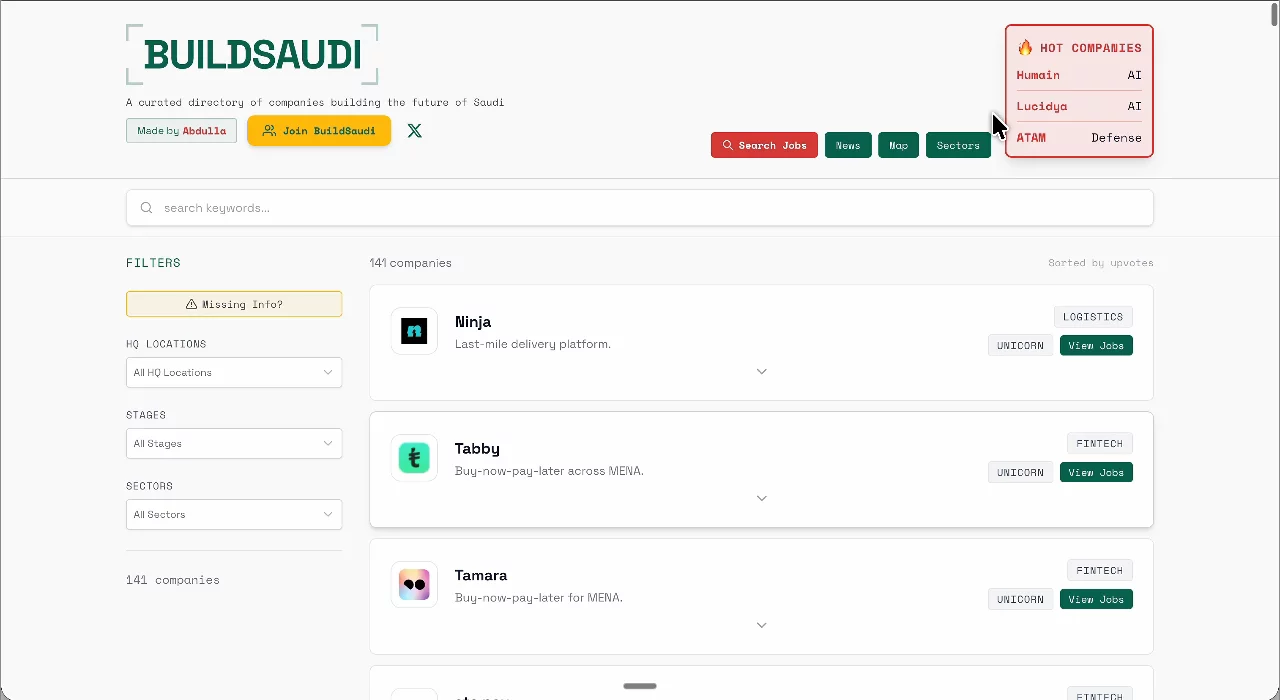View jobs for Tamara

1096,599
